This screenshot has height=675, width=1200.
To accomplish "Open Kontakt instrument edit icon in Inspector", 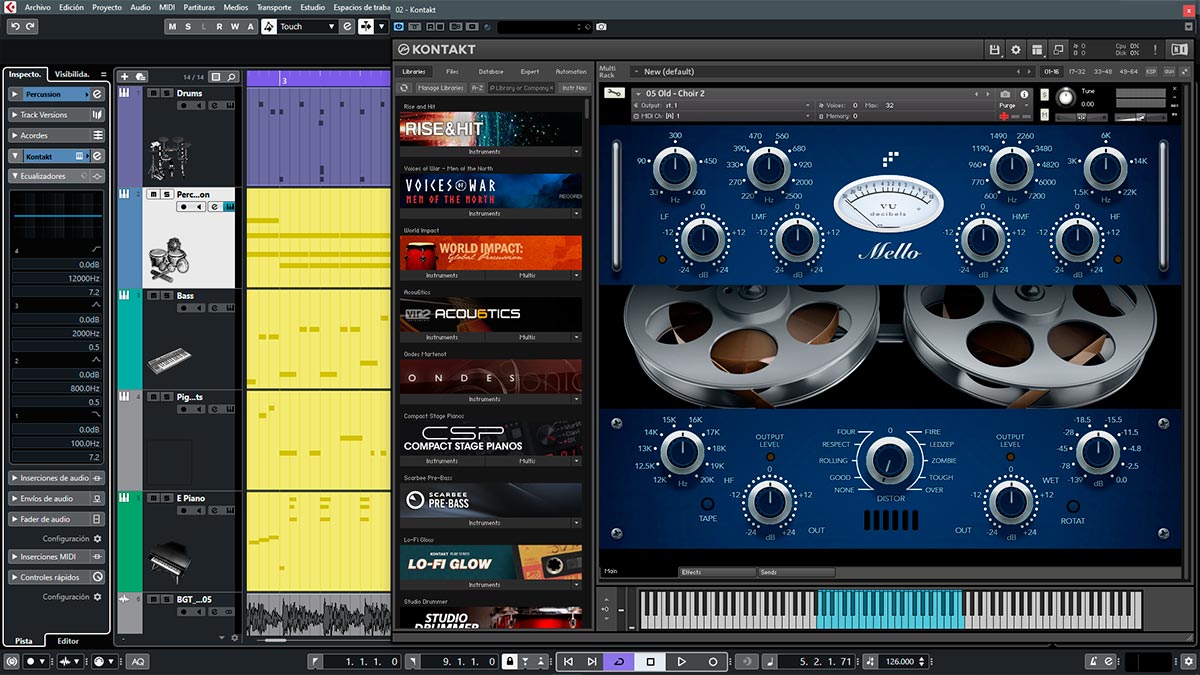I will [98, 156].
